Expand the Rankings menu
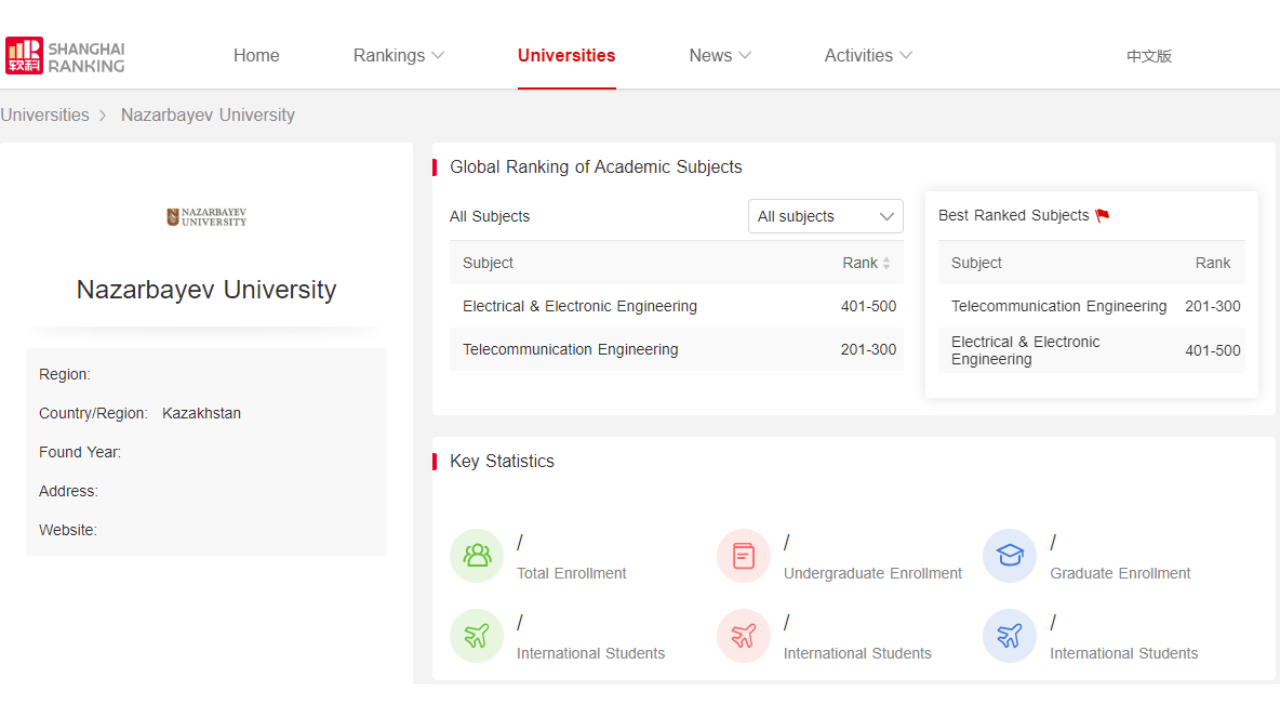 pyautogui.click(x=398, y=56)
